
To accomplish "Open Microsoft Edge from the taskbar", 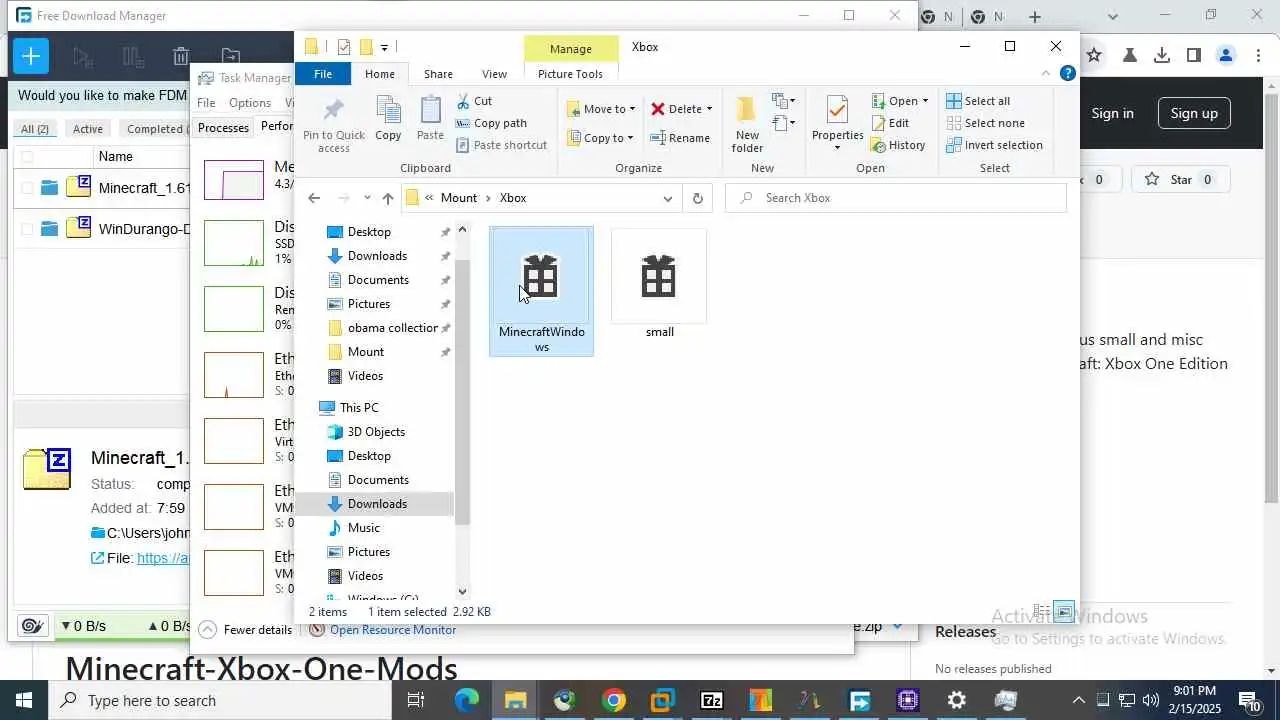I will tap(467, 700).
